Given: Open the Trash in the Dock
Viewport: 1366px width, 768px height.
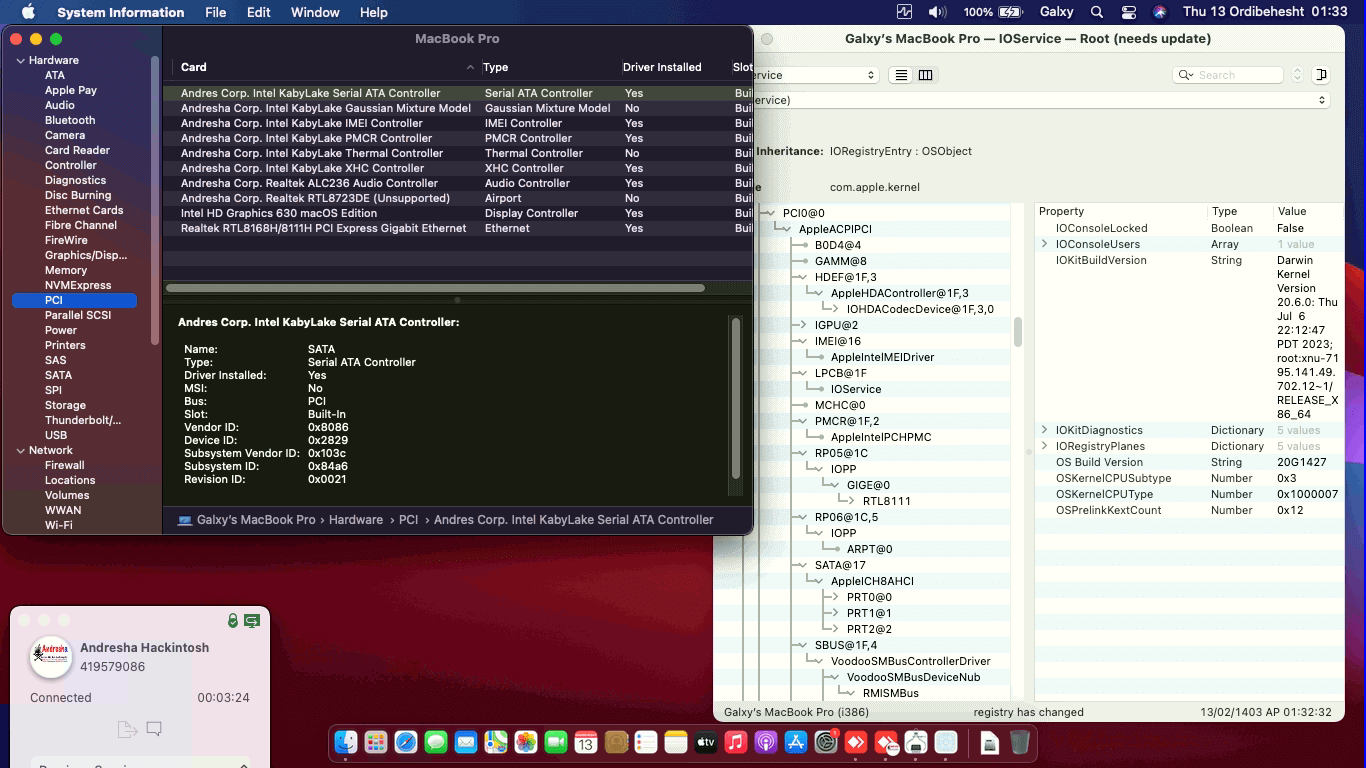Looking at the screenshot, I should click(1019, 742).
